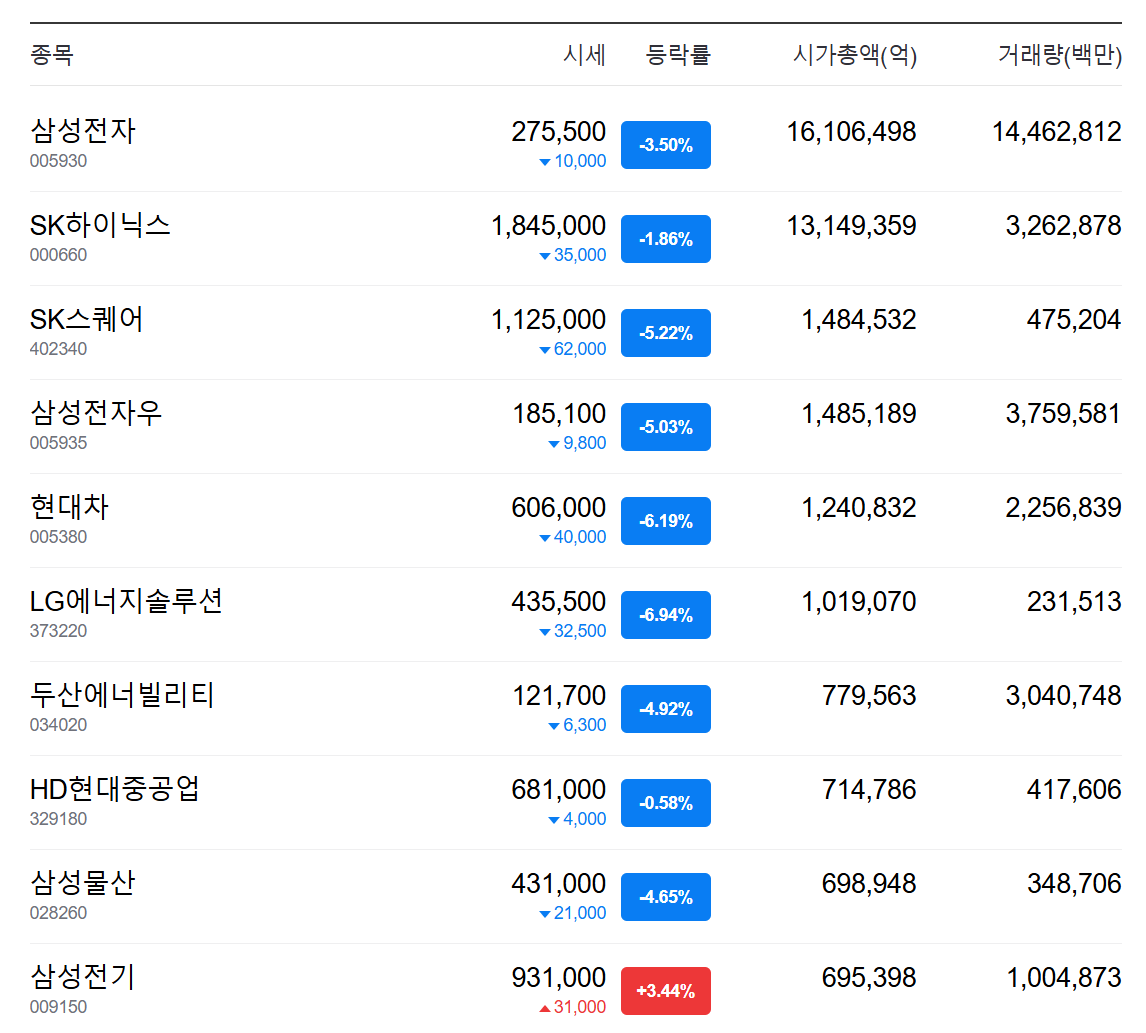Click the -5.22% change badge
The height and width of the screenshot is (1033, 1146).
666,333
